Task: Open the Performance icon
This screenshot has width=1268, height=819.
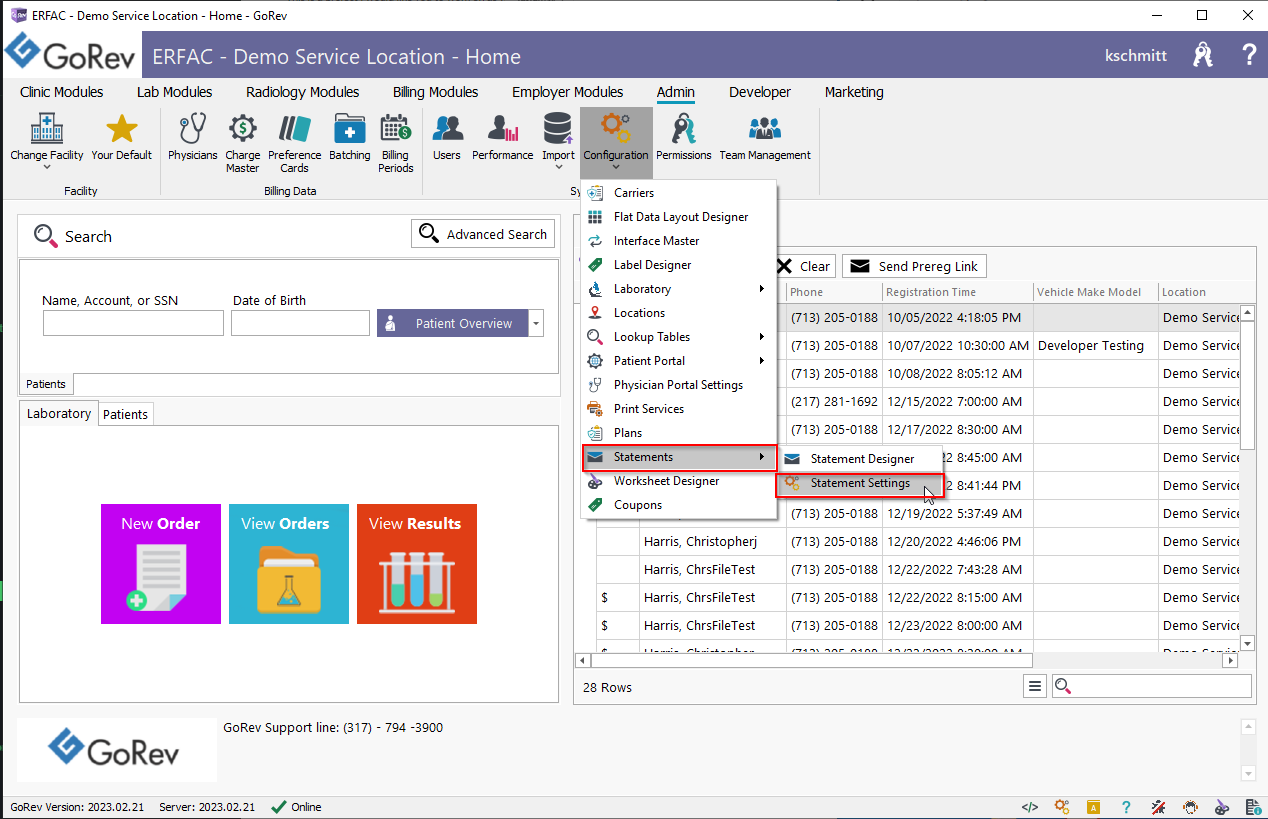Action: point(503,130)
